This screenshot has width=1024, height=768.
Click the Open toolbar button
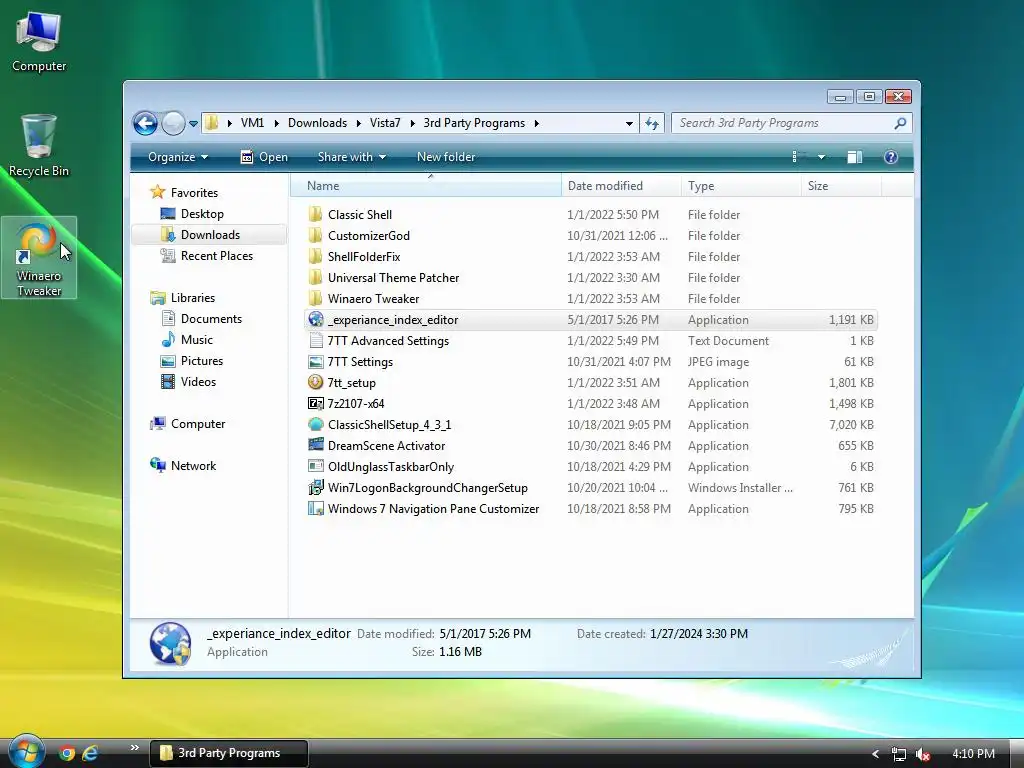coord(264,157)
